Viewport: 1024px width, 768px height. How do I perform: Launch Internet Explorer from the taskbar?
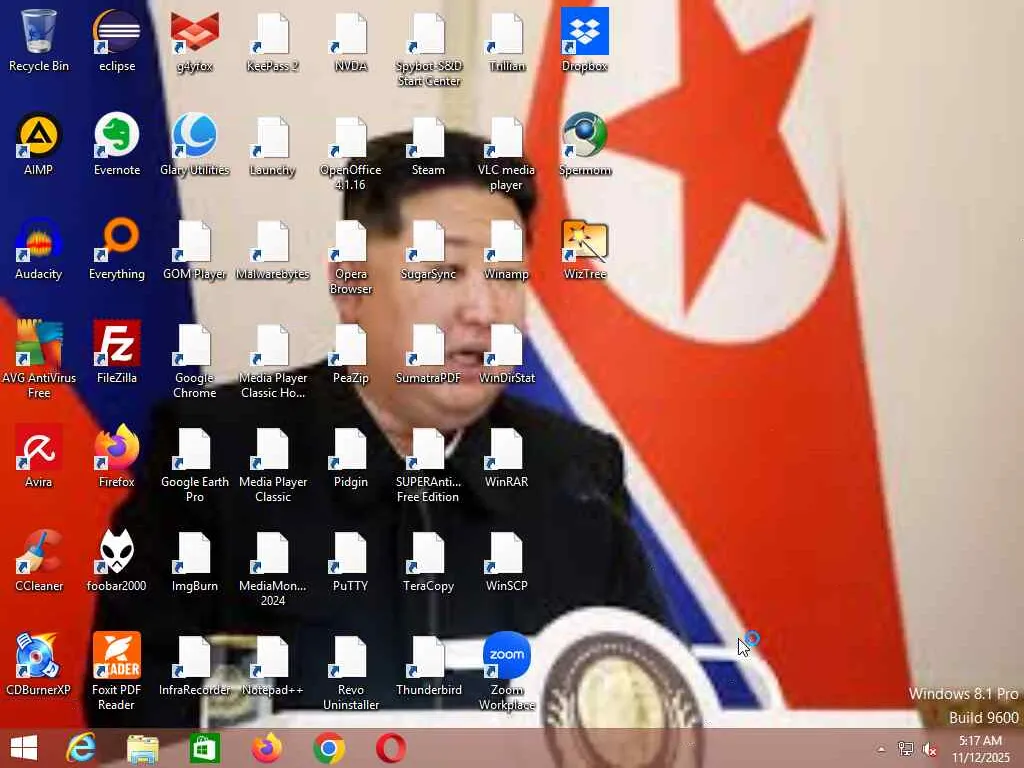(81, 748)
